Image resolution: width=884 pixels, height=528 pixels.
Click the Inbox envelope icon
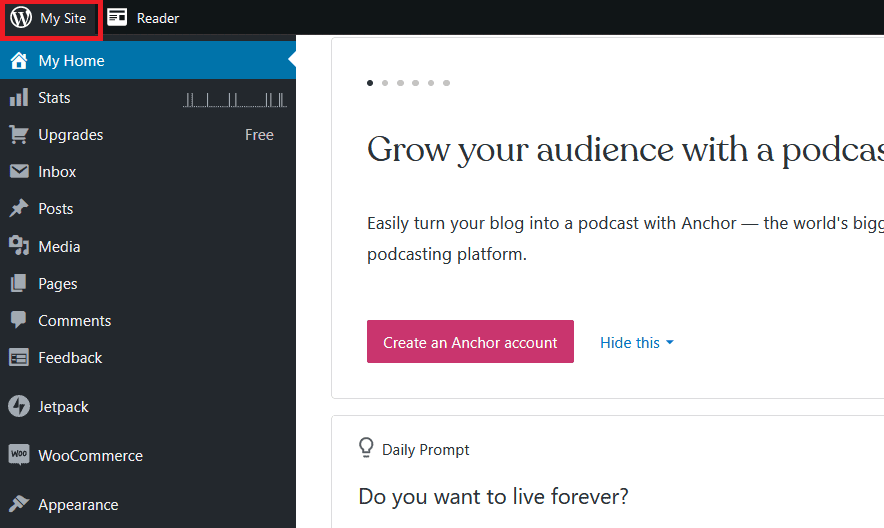tap(19, 171)
